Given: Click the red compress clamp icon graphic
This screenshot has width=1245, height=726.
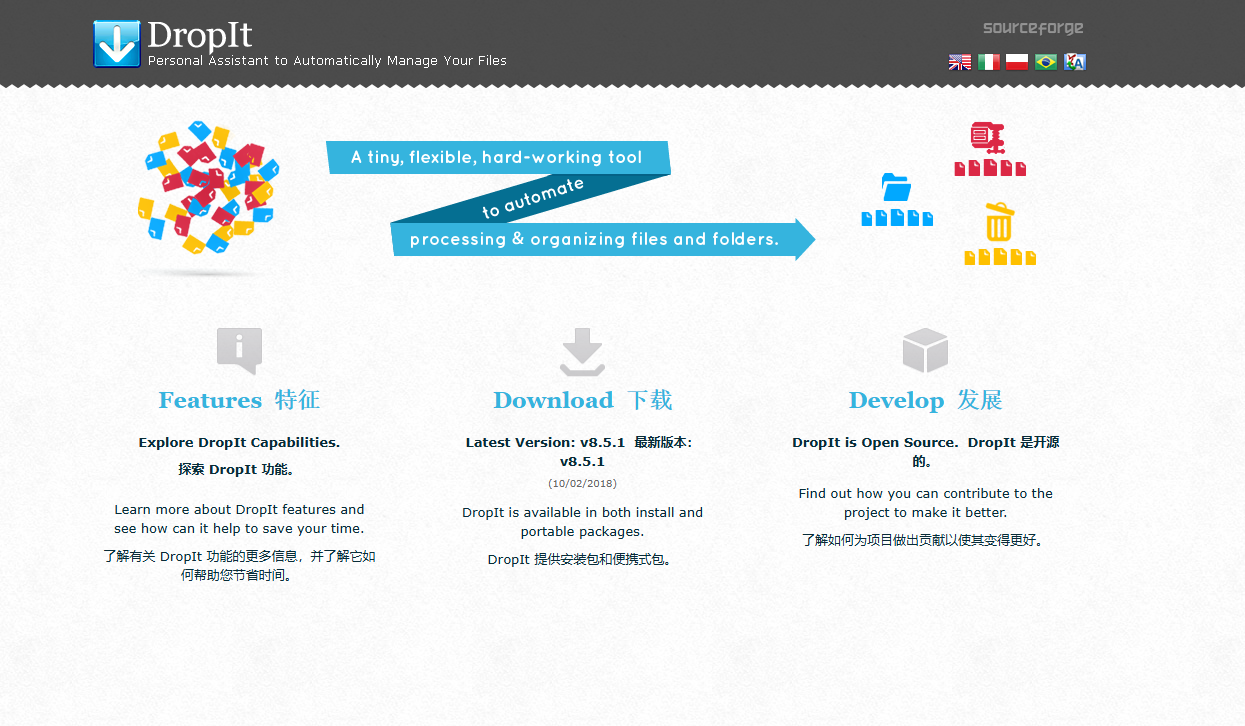Looking at the screenshot, I should click(x=988, y=137).
